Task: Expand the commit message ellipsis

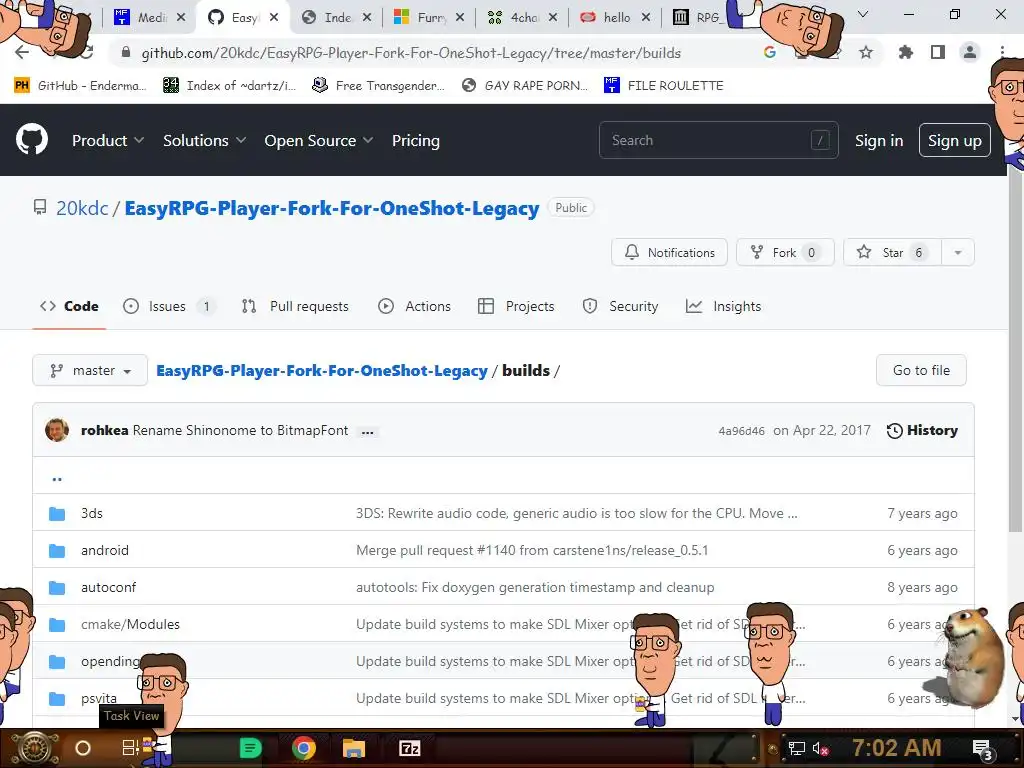Action: click(x=368, y=432)
